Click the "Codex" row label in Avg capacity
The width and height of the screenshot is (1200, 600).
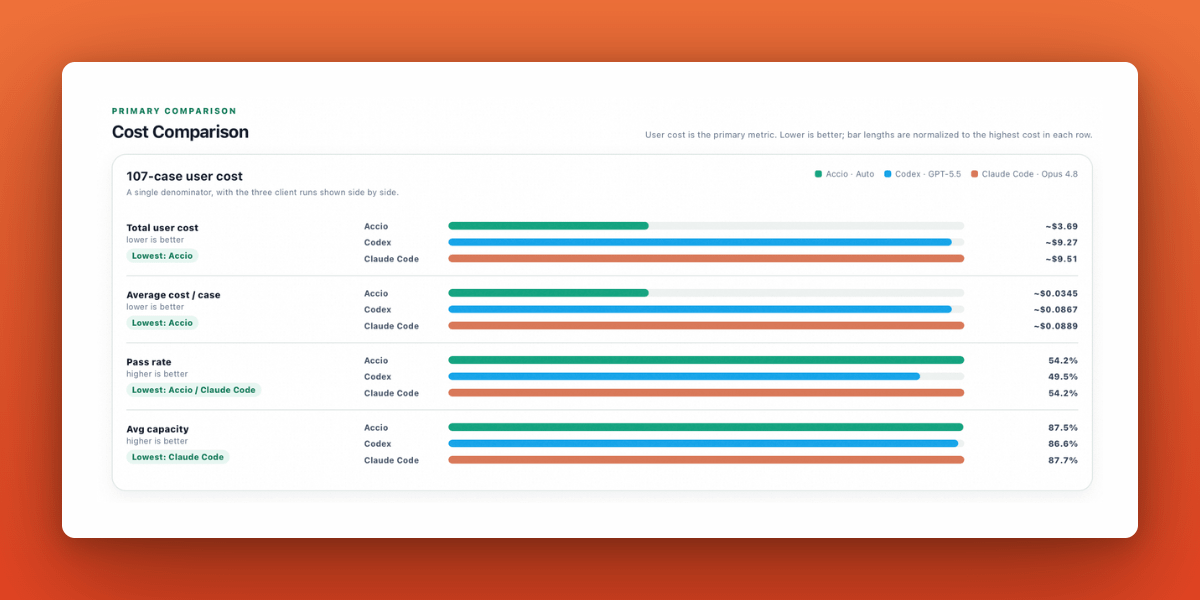pyautogui.click(x=378, y=443)
